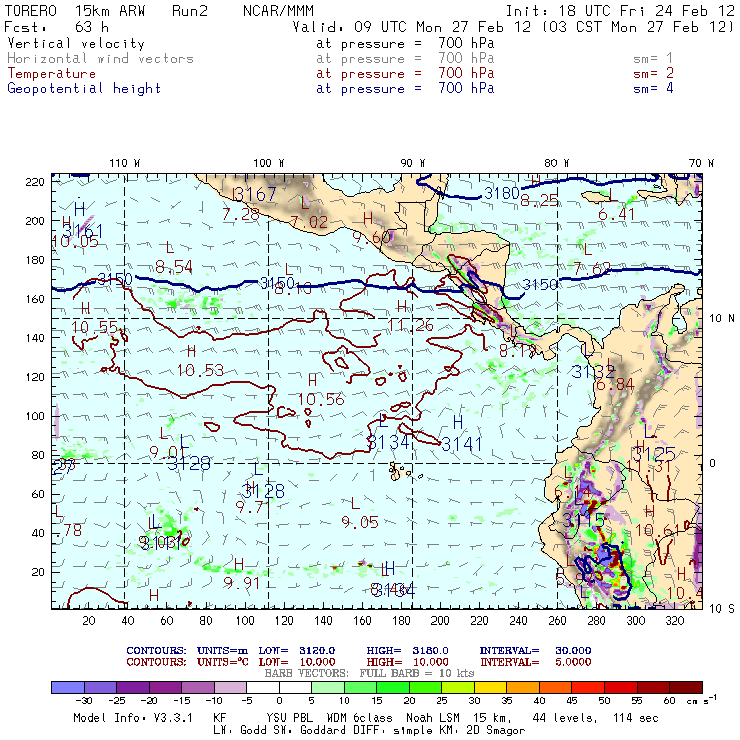The image size is (740, 740).
Task: Click the 'Model Info: V3.3.1' text
Action: (x=133, y=718)
